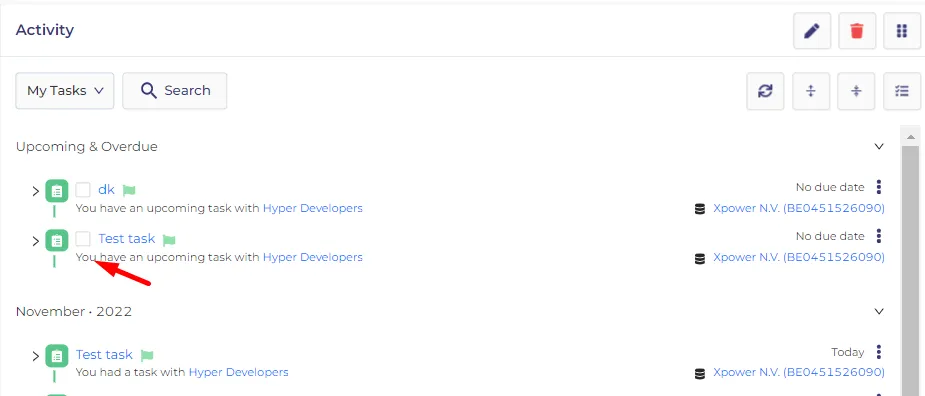The height and width of the screenshot is (396, 925).
Task: Click the 'No due date' text in dk row
Action: 830,187
